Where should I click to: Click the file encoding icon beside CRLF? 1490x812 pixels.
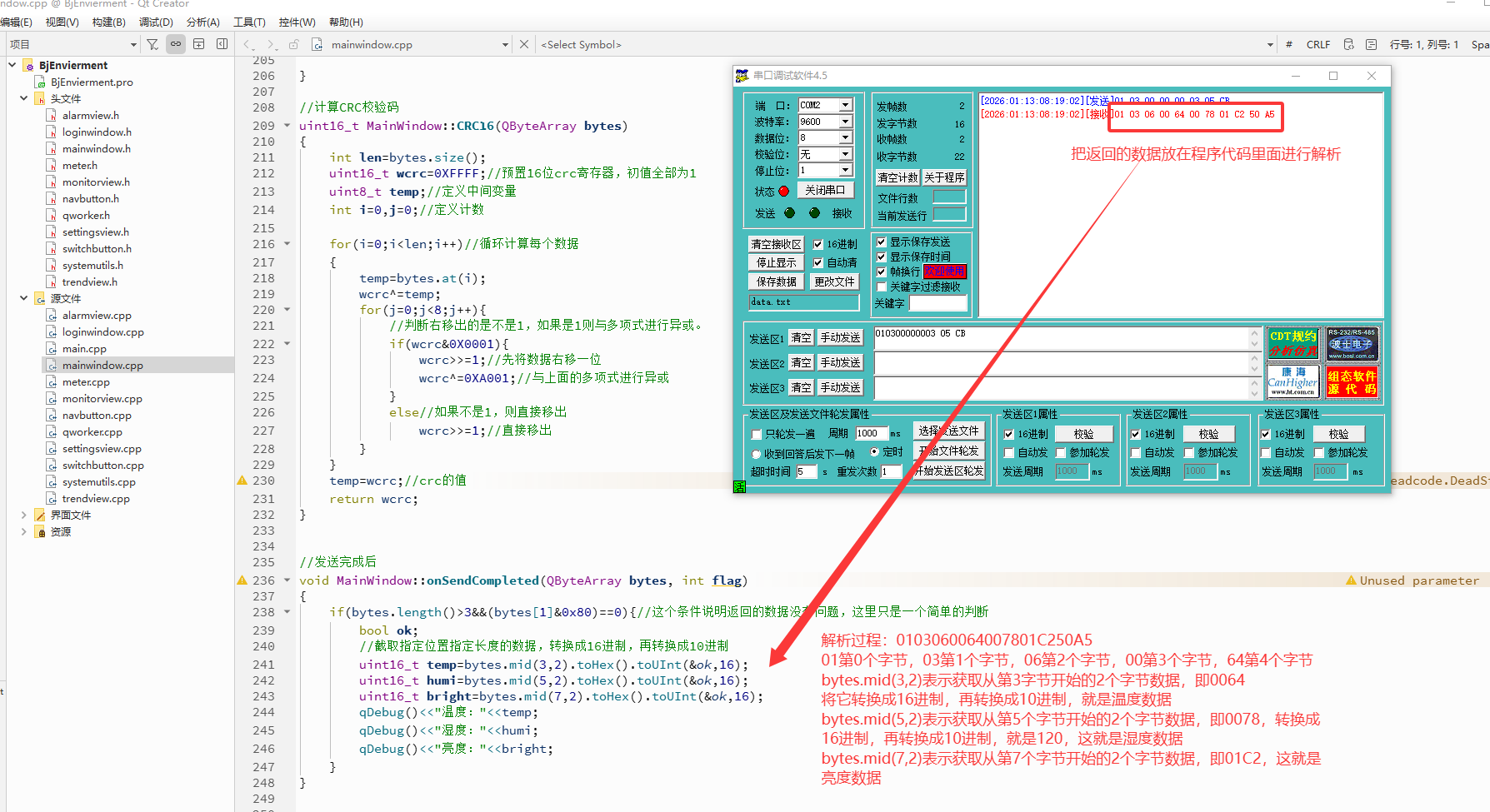coord(1348,44)
